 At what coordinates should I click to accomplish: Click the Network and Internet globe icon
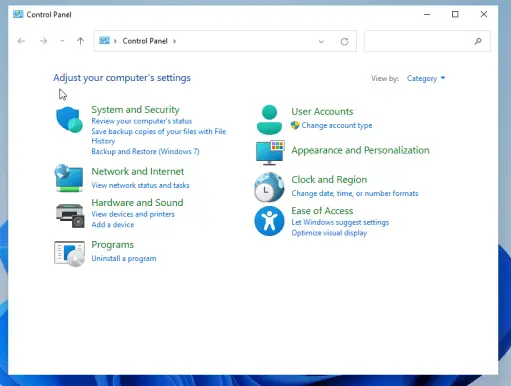69,178
